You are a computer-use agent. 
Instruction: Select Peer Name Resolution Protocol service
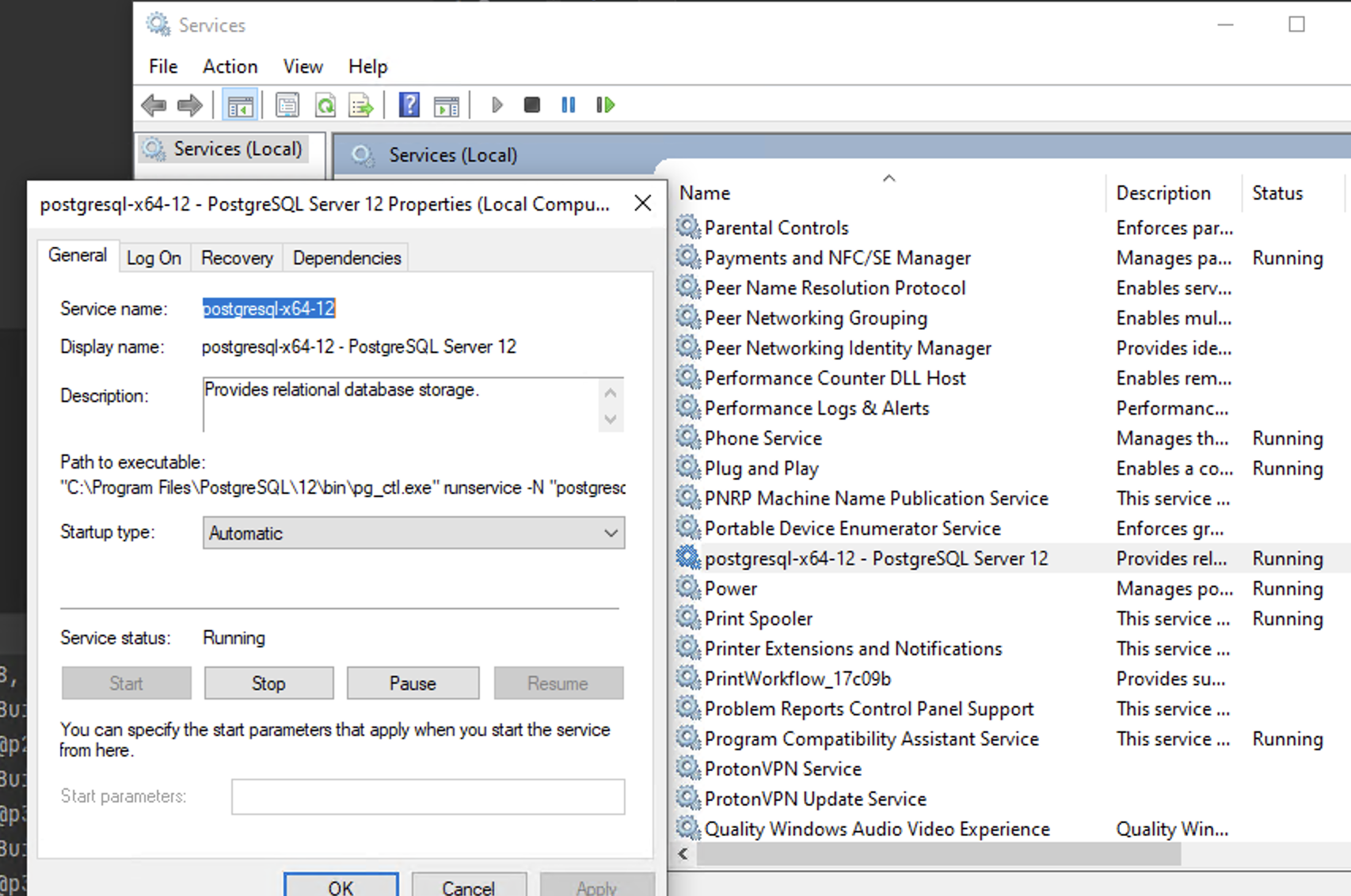click(x=835, y=288)
